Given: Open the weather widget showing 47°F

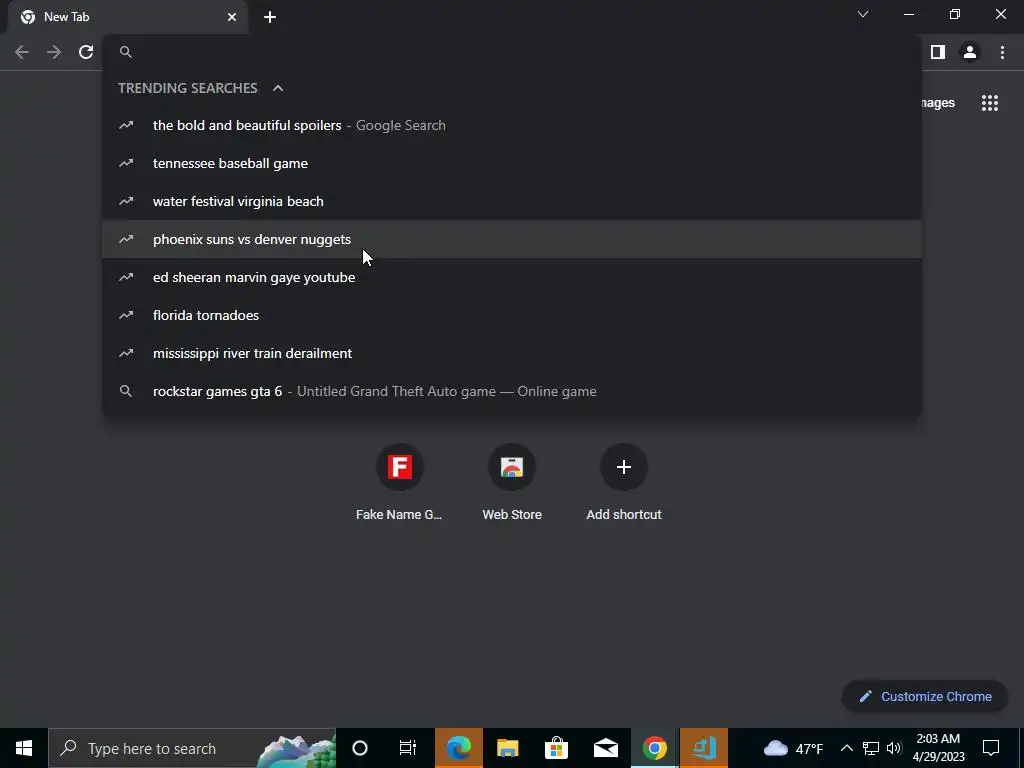Looking at the screenshot, I should click(x=793, y=748).
